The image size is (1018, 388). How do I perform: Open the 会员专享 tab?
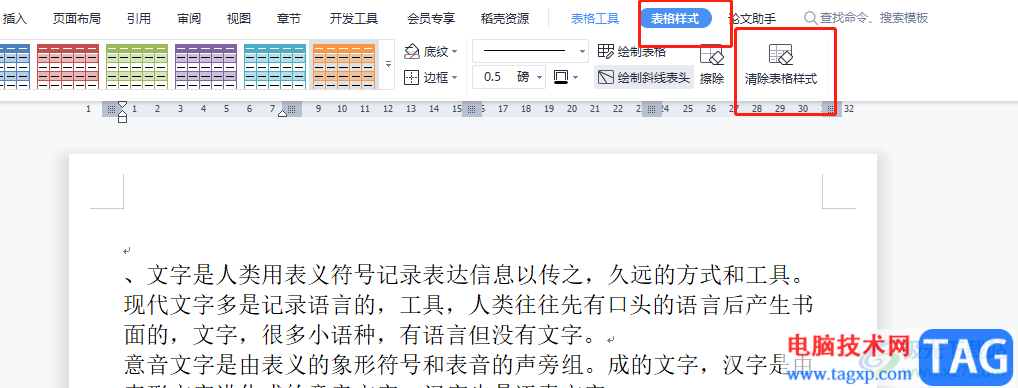tap(431, 19)
